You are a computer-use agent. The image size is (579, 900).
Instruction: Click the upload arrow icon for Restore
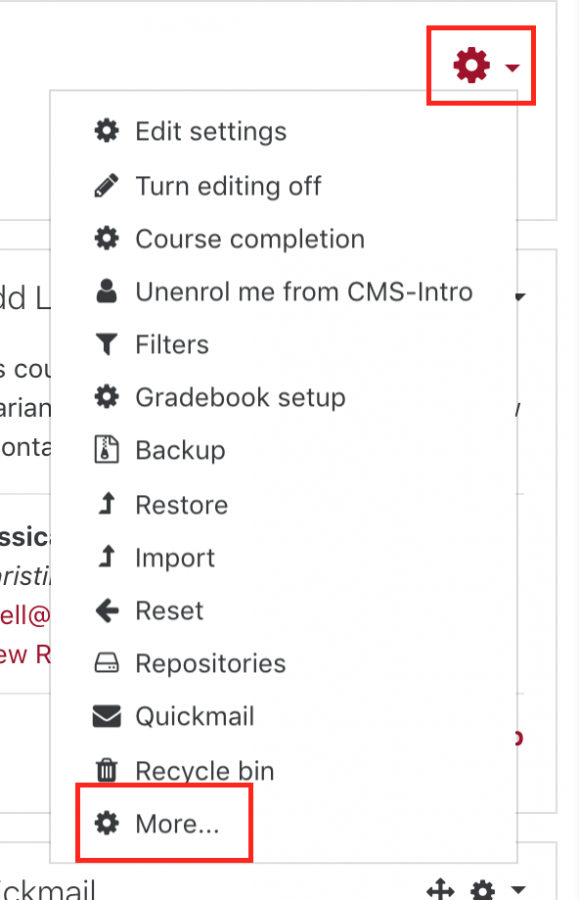[x=107, y=504]
